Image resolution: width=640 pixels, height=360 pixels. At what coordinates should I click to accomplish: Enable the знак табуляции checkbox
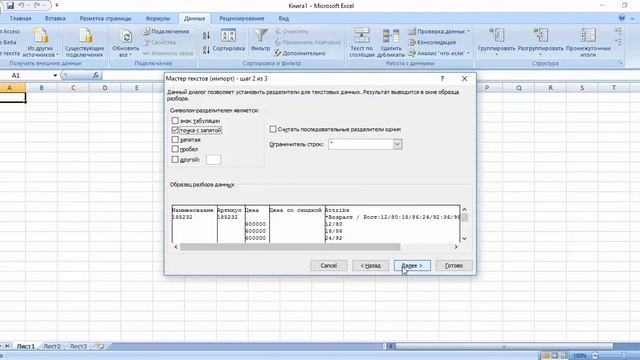coord(175,121)
